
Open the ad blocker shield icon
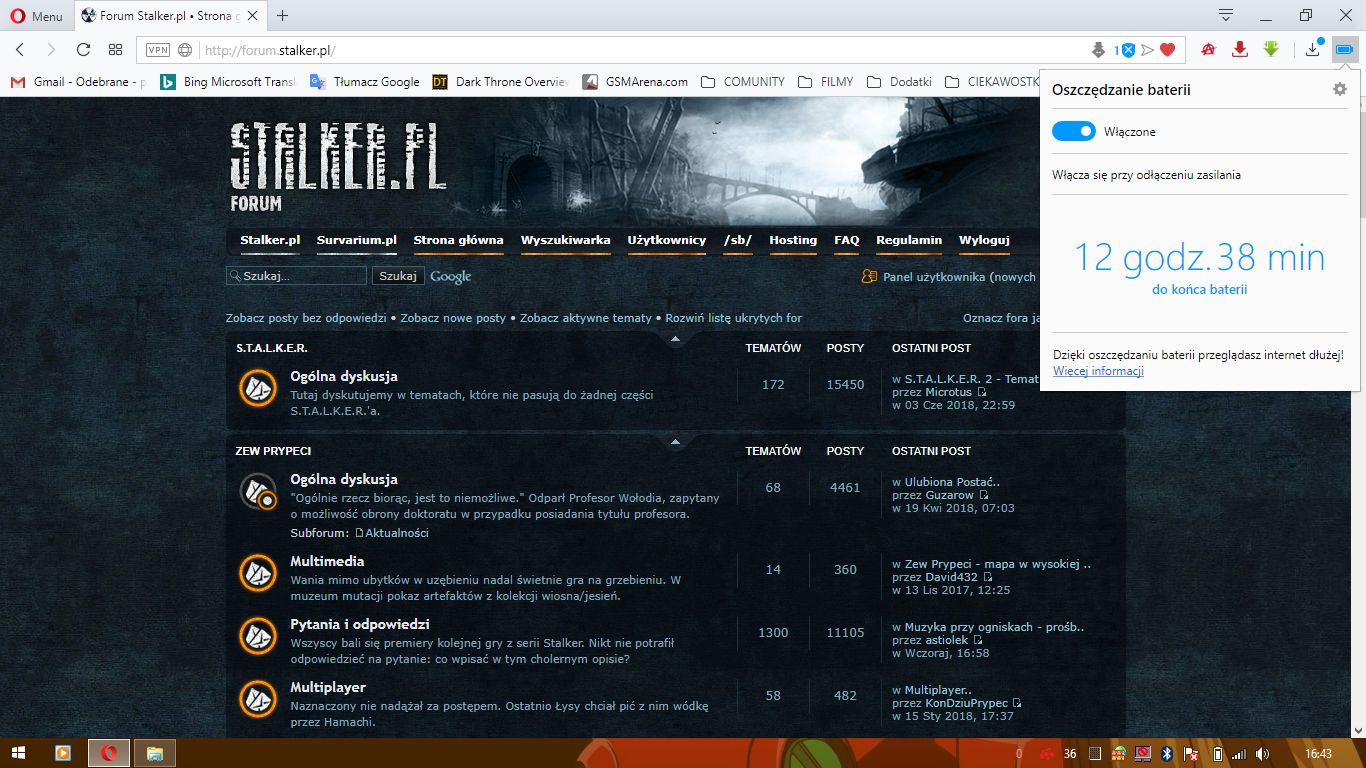coord(1127,50)
